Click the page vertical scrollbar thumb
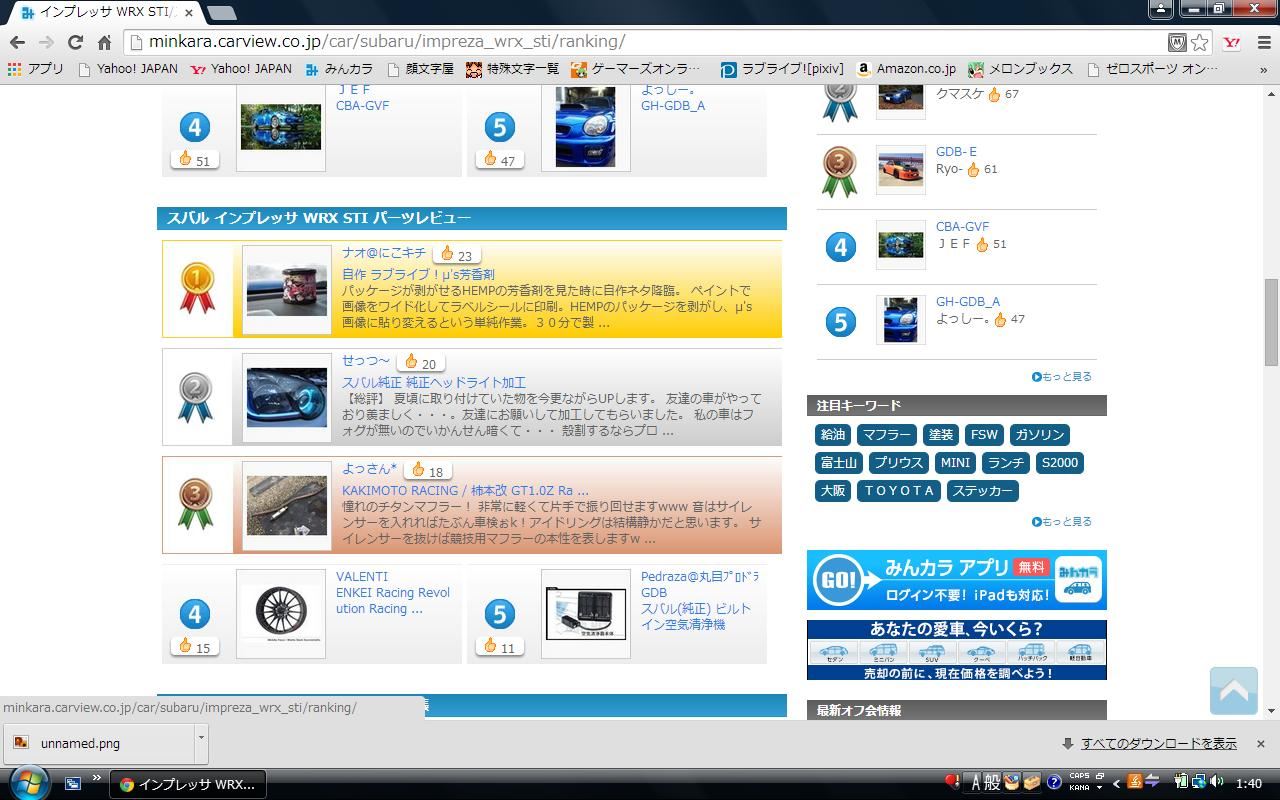 pyautogui.click(x=1271, y=322)
